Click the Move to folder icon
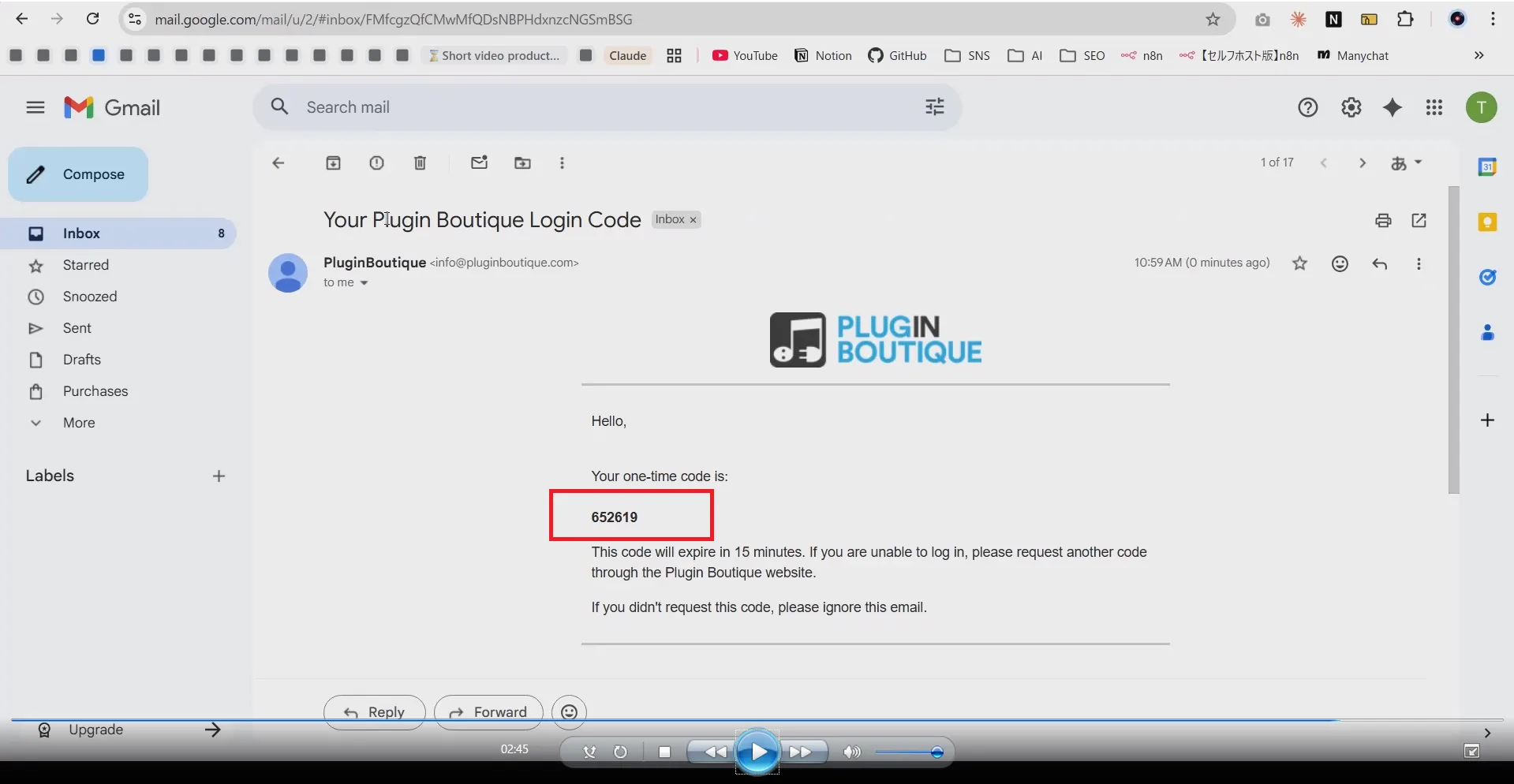The image size is (1514, 784). [522, 163]
